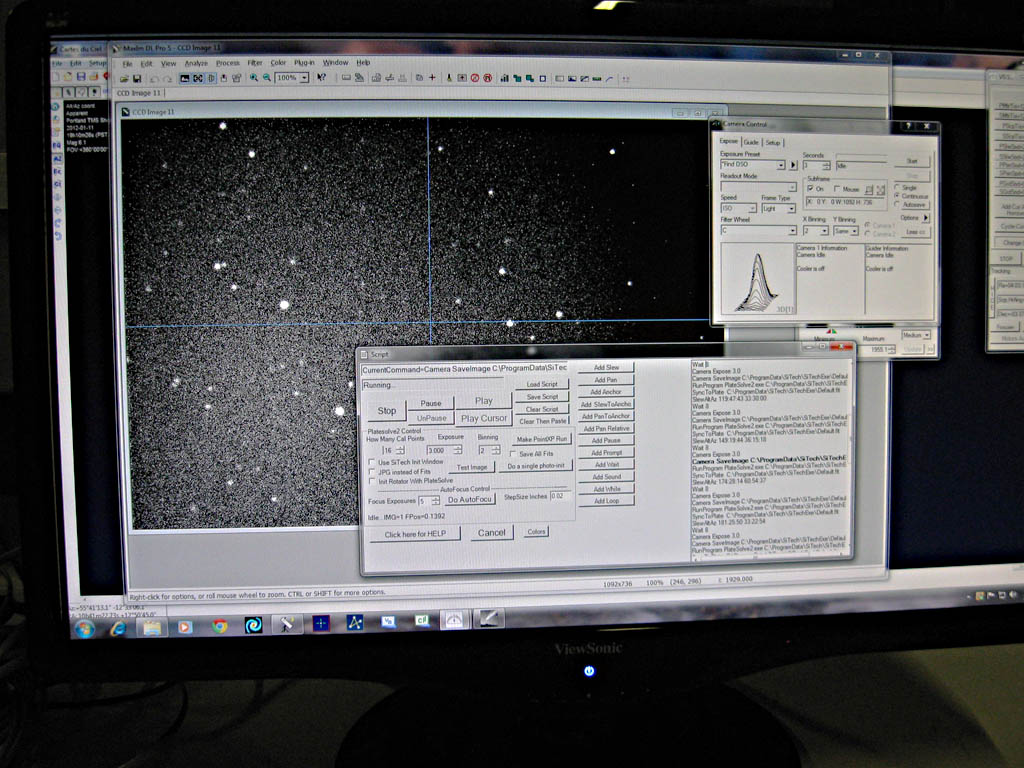Click the Seconds exposure field

pos(812,166)
